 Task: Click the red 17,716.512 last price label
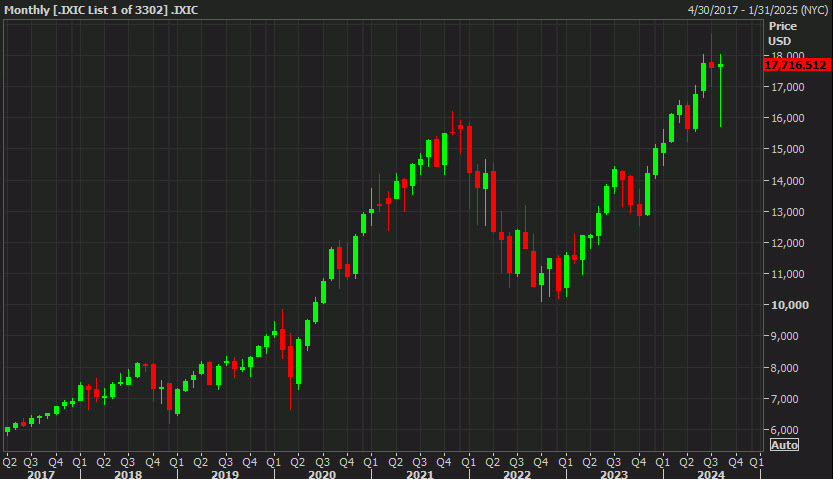796,65
